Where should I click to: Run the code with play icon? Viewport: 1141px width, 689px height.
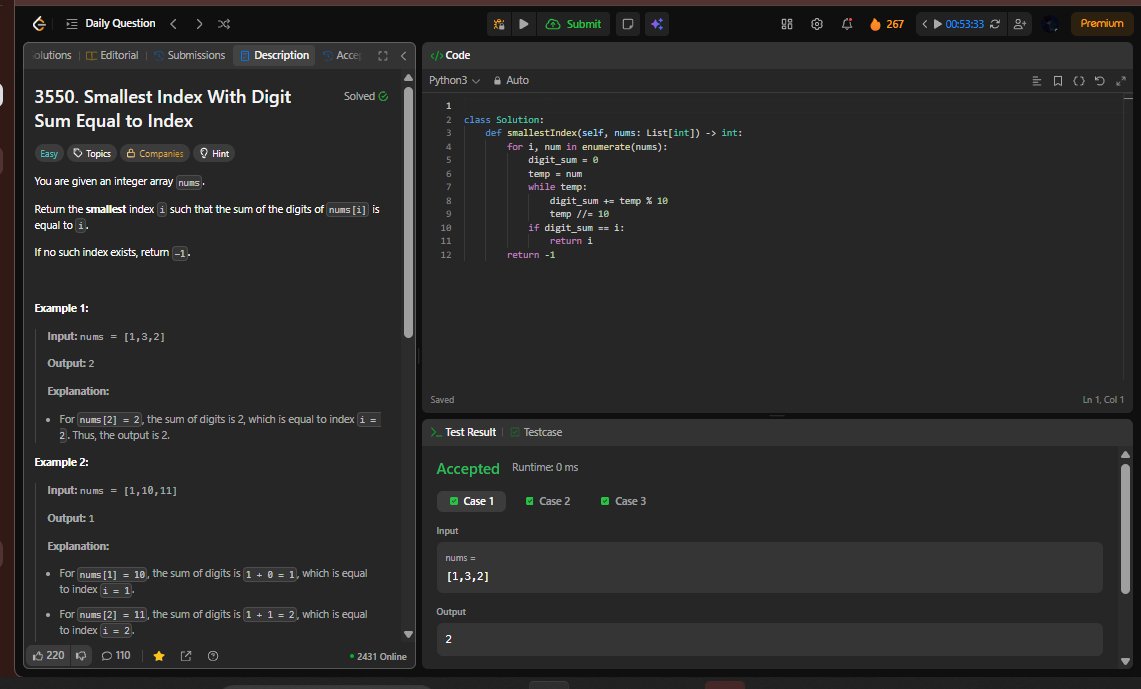click(523, 24)
